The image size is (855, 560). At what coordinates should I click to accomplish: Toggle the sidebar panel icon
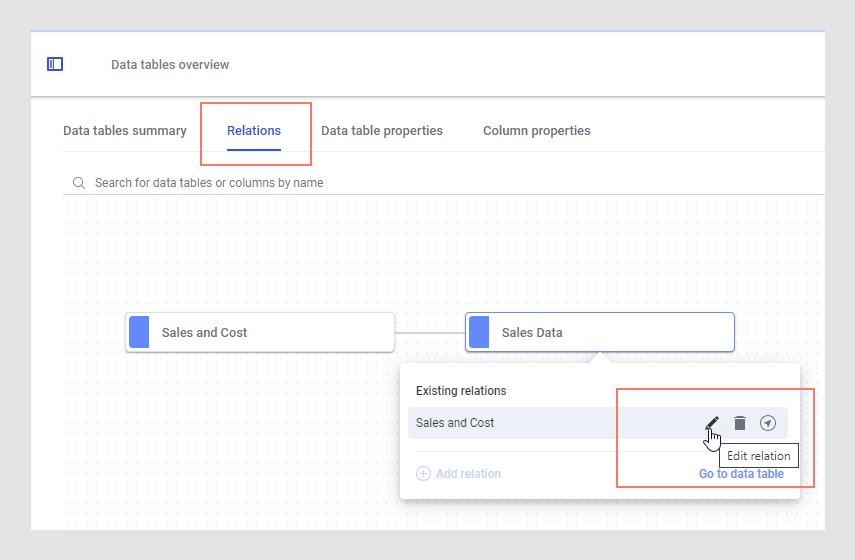click(x=55, y=64)
